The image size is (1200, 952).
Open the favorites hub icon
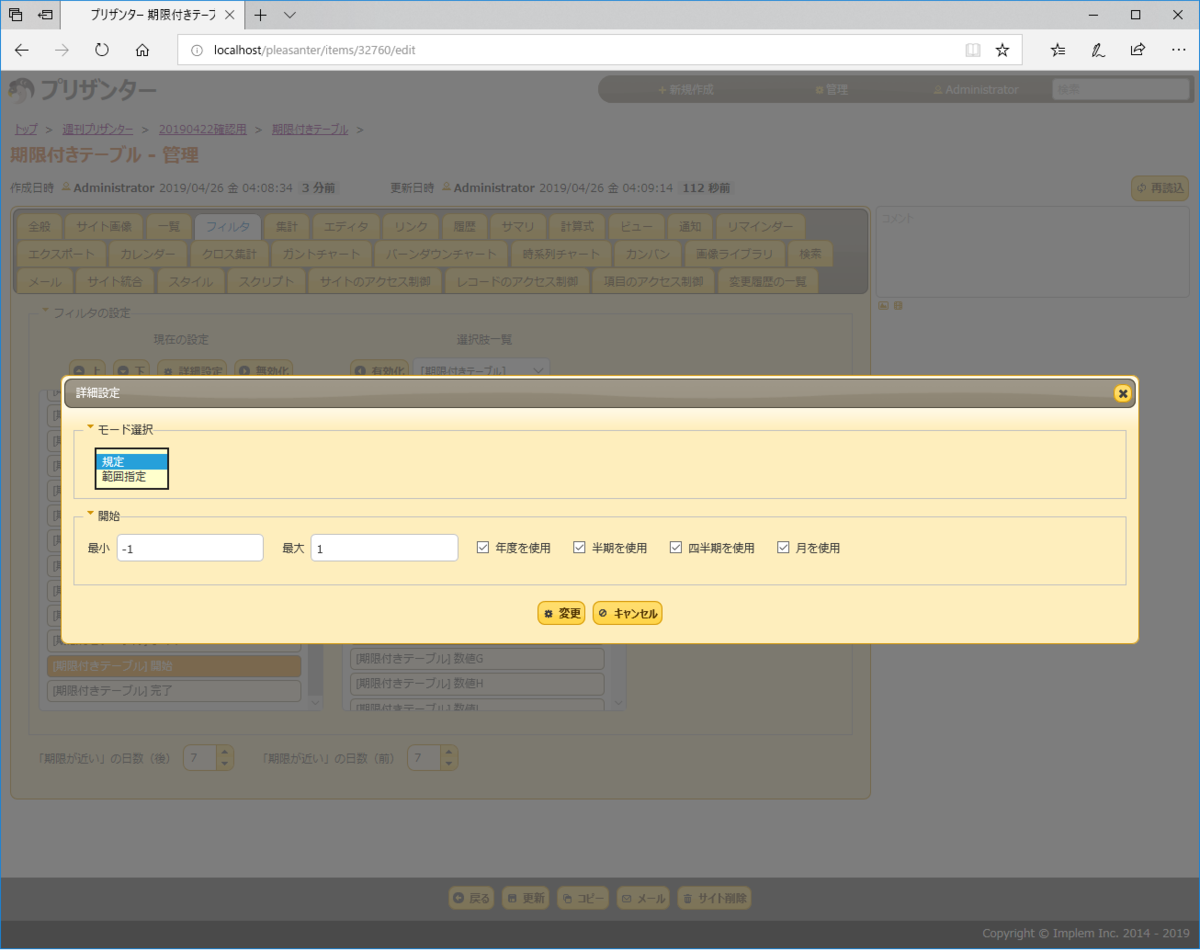(x=1058, y=50)
